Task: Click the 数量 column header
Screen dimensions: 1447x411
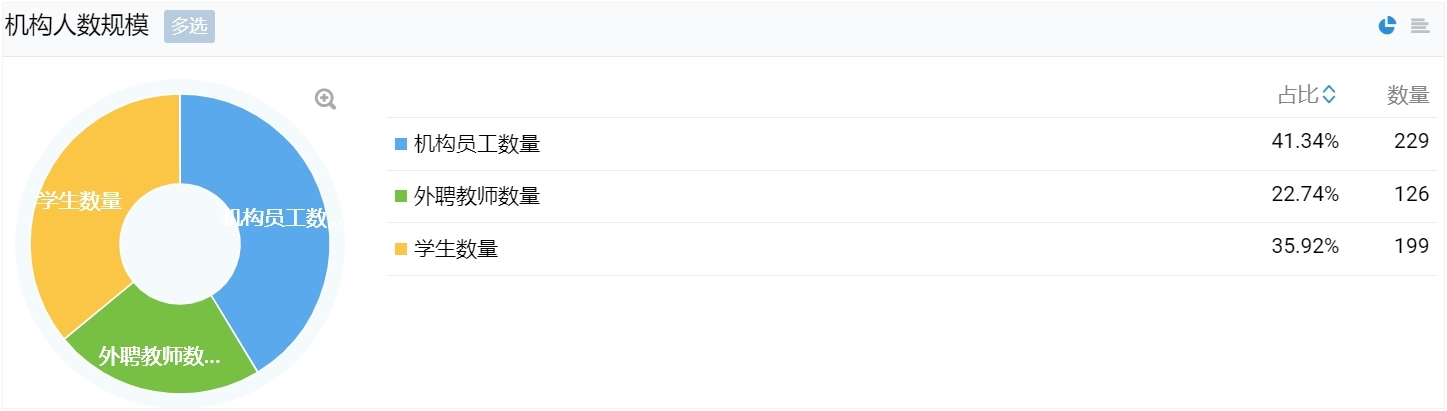Action: 1408,95
